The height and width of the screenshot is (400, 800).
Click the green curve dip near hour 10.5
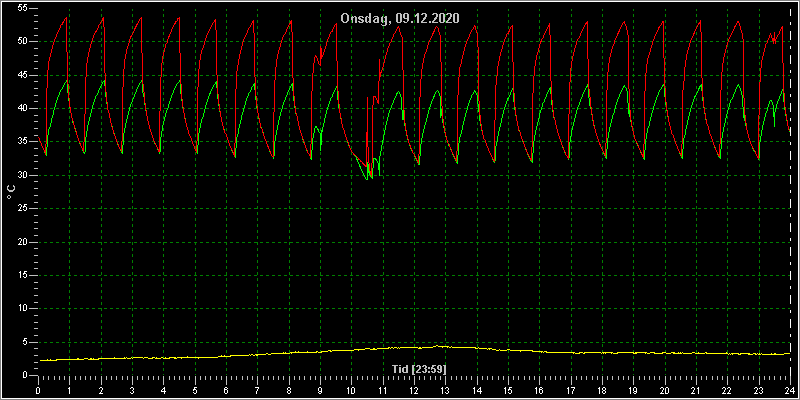(x=367, y=178)
